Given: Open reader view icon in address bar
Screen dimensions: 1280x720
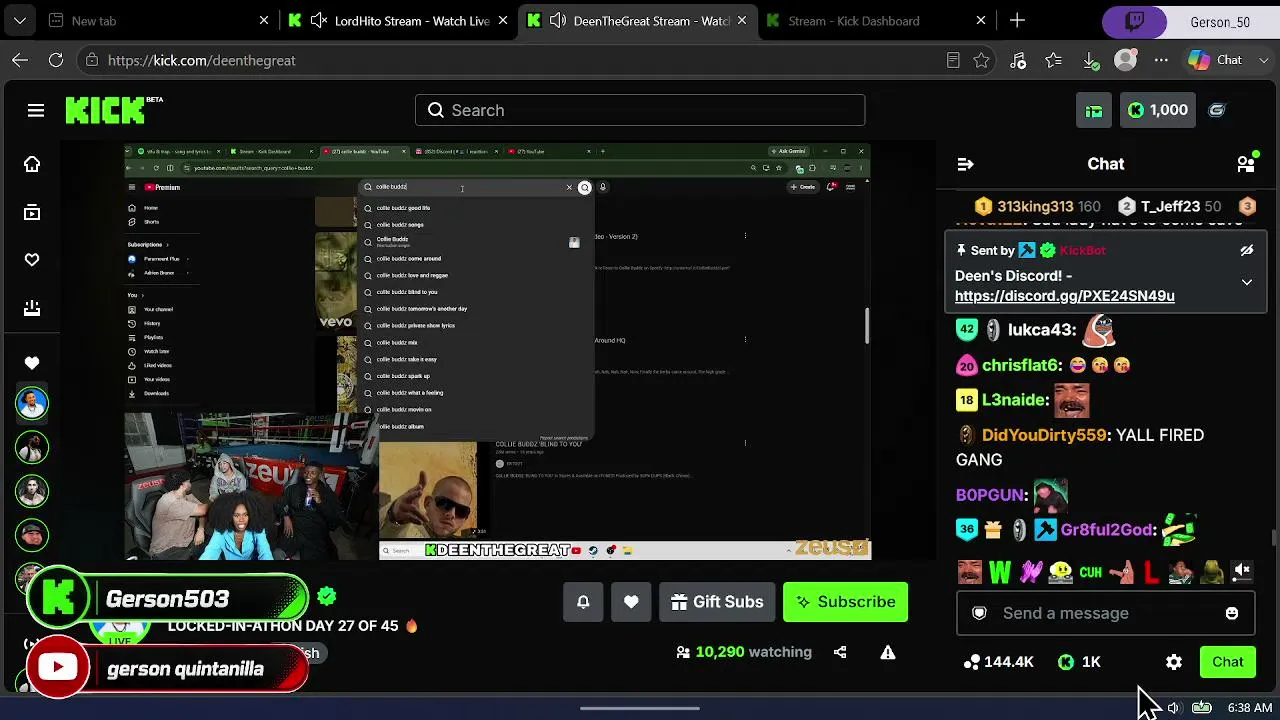Looking at the screenshot, I should click(953, 60).
